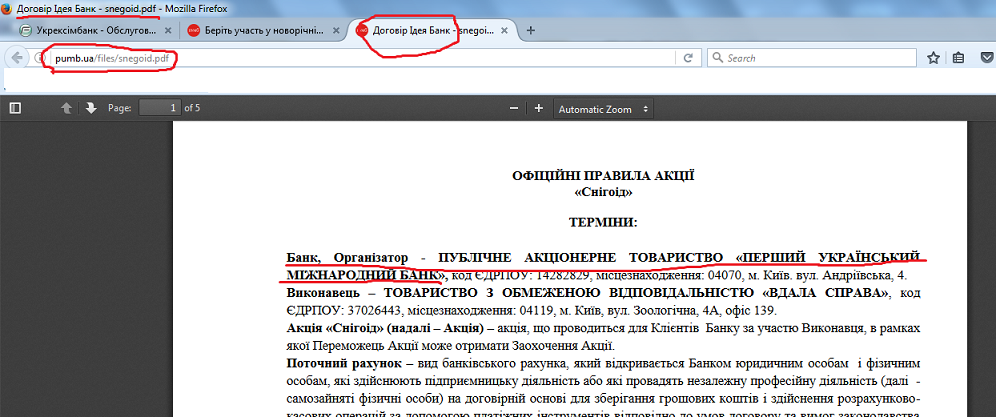Click the text «Снігоїд» under the heading

(603, 191)
